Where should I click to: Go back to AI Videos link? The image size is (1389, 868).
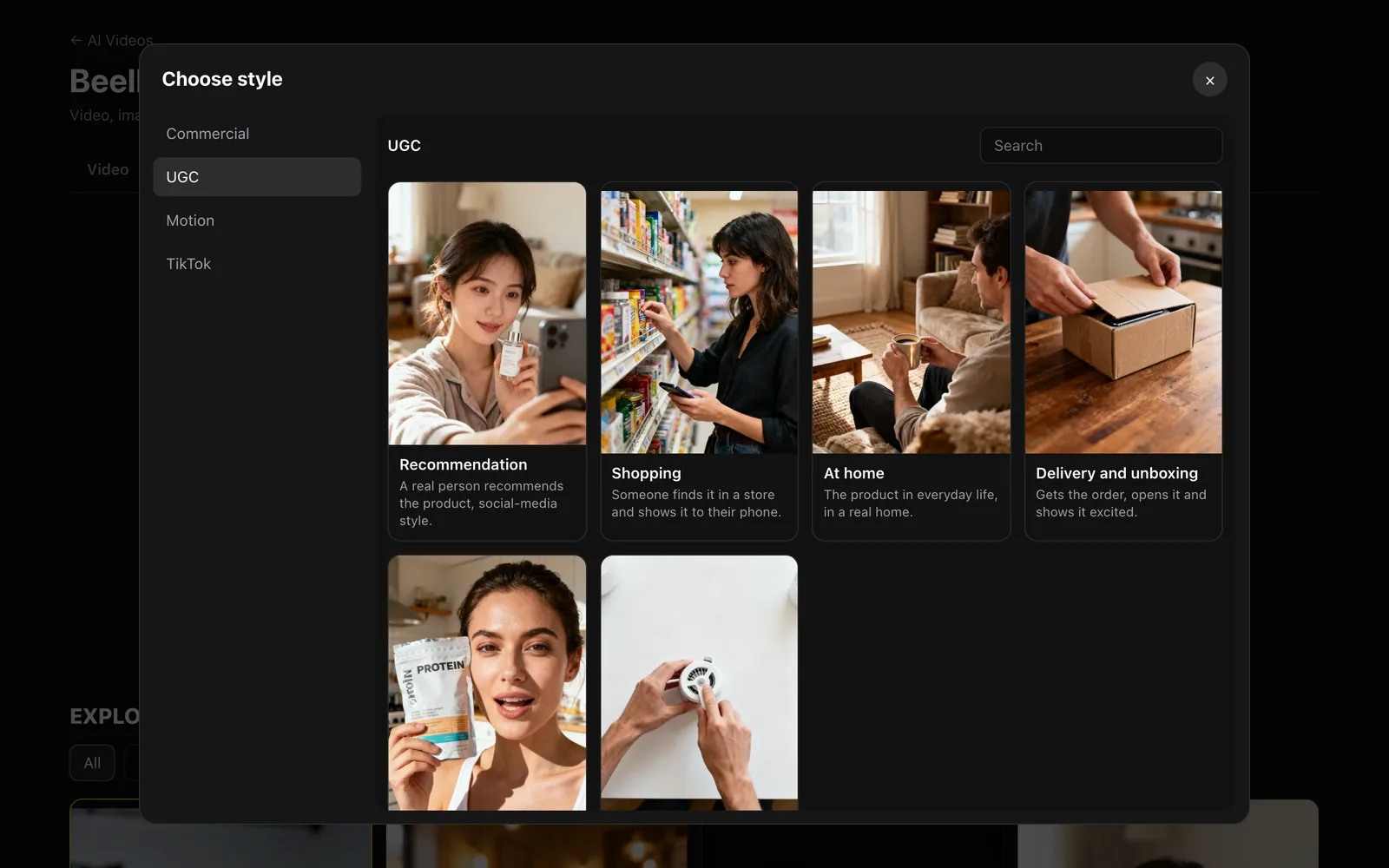tap(111, 40)
